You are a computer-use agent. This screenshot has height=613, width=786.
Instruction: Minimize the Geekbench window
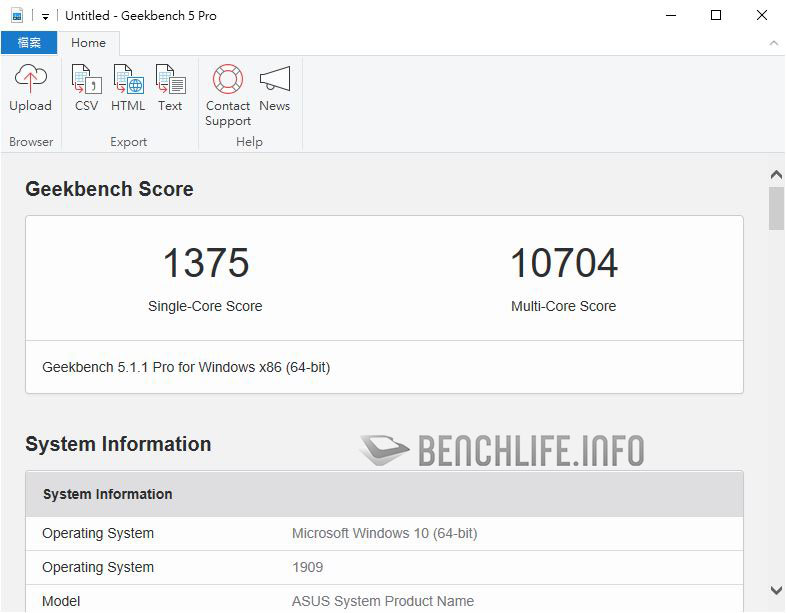click(x=671, y=16)
